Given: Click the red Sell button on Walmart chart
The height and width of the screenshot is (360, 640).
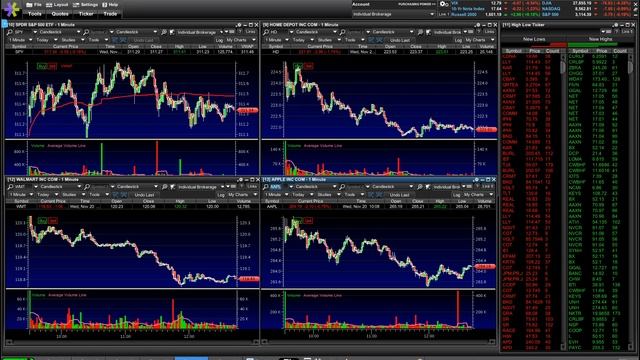Looking at the screenshot, I should 53,220.
